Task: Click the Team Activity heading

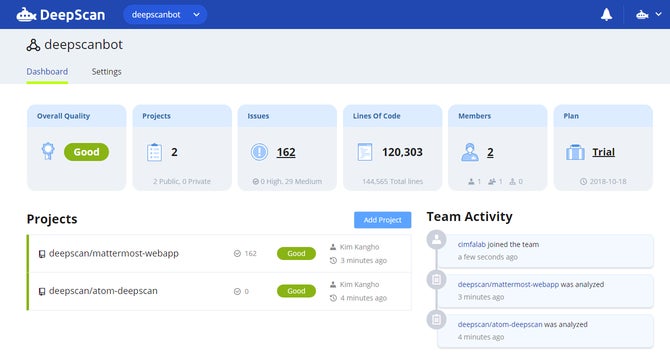Action: click(x=470, y=217)
